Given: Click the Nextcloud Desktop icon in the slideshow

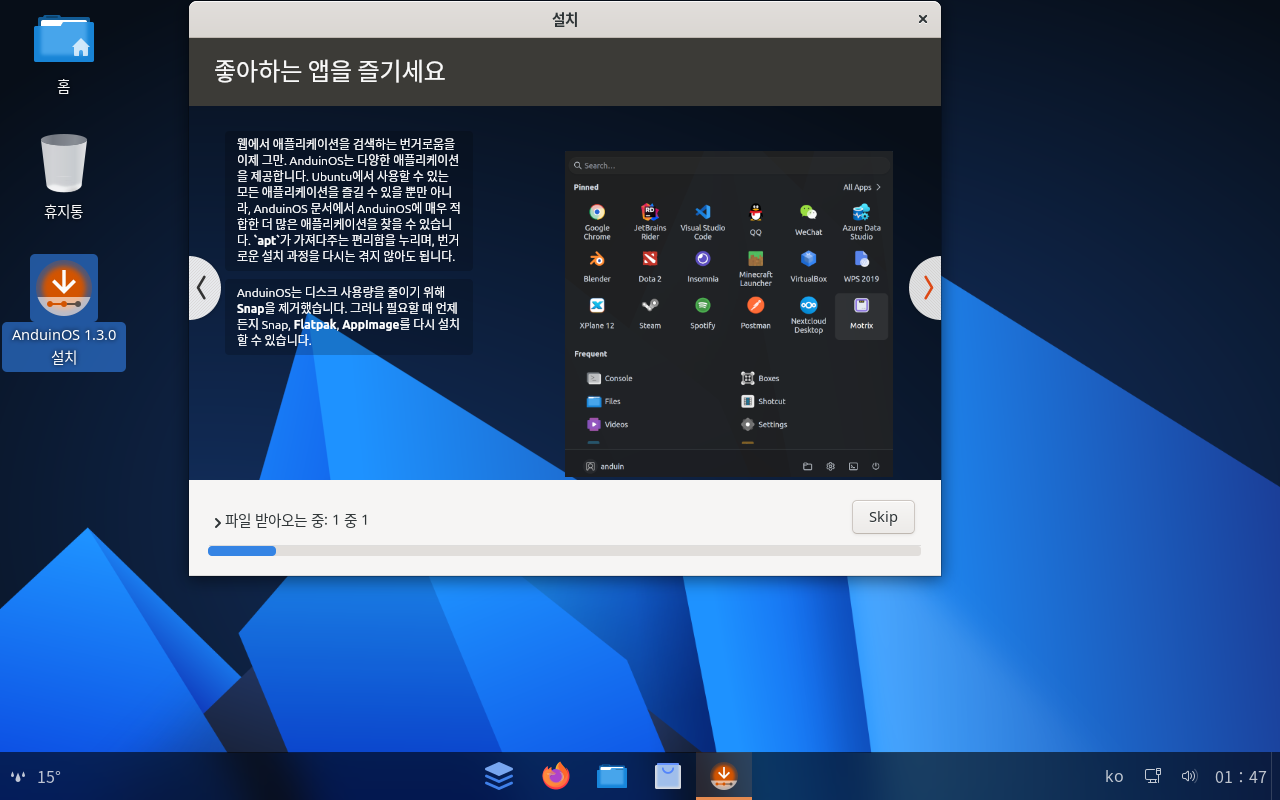Looking at the screenshot, I should pos(808,305).
